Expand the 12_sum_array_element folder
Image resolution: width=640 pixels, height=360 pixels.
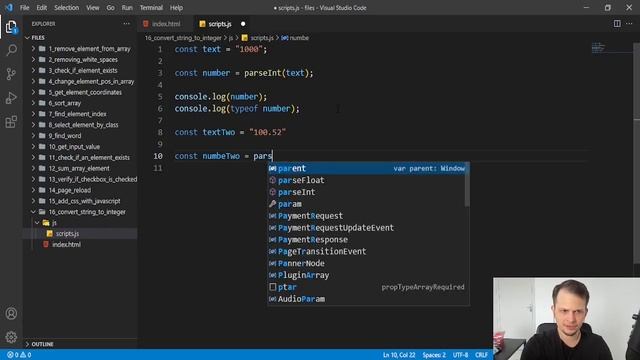[x=80, y=168]
